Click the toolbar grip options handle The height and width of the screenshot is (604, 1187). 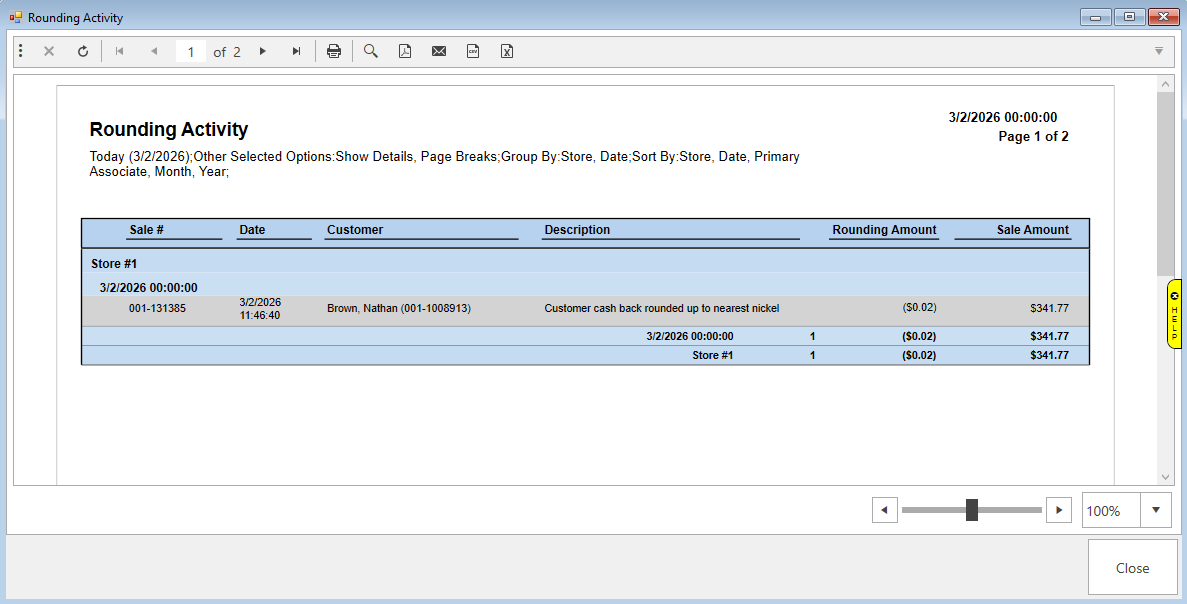click(21, 51)
